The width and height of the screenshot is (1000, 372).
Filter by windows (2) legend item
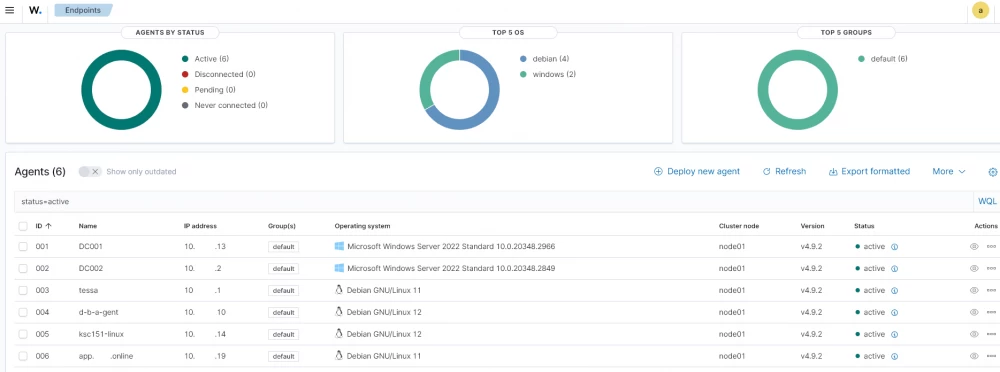coord(548,74)
